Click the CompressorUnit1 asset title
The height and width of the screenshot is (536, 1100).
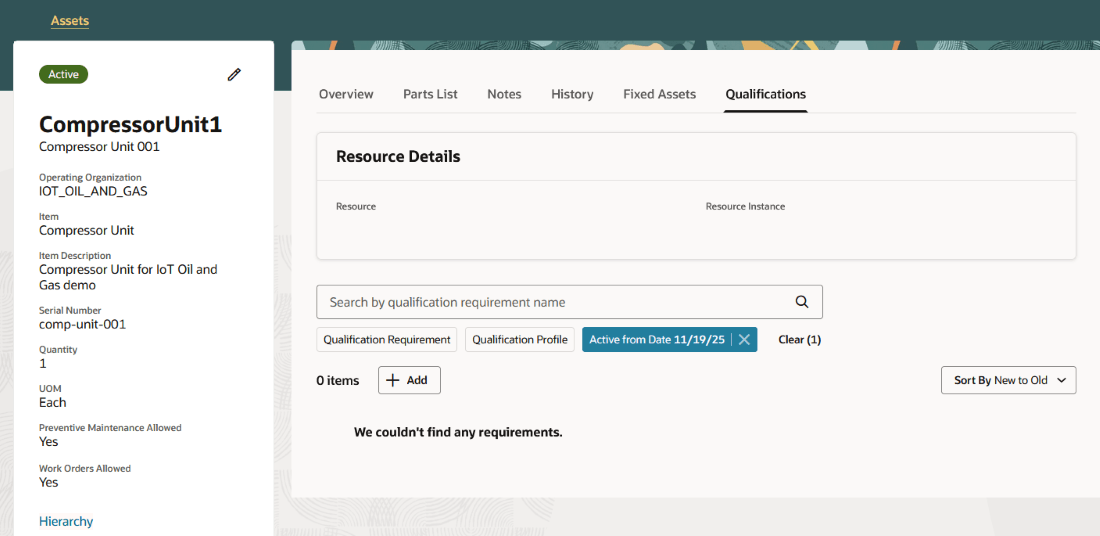[130, 125]
